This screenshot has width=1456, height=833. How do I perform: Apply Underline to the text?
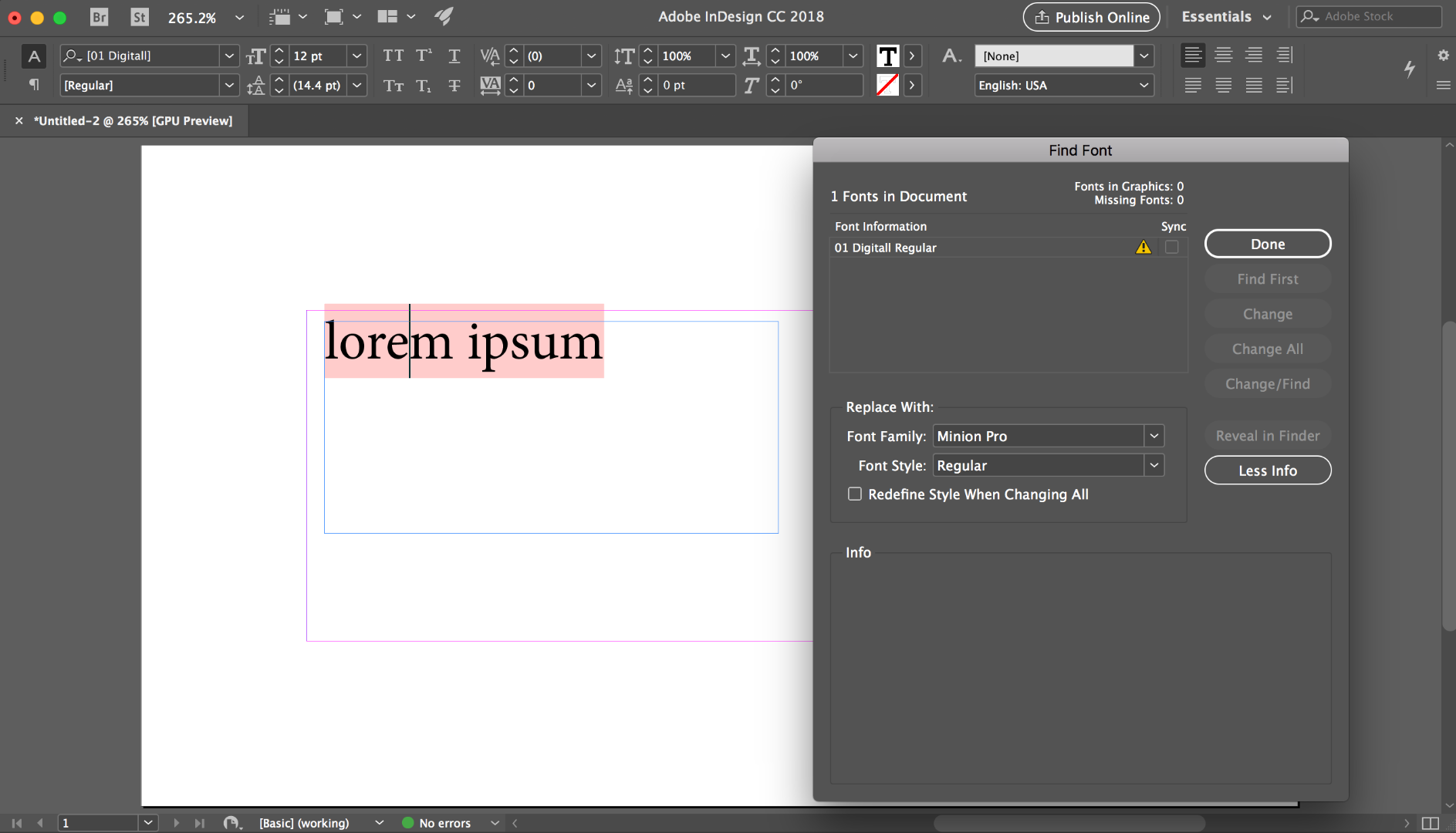point(454,56)
